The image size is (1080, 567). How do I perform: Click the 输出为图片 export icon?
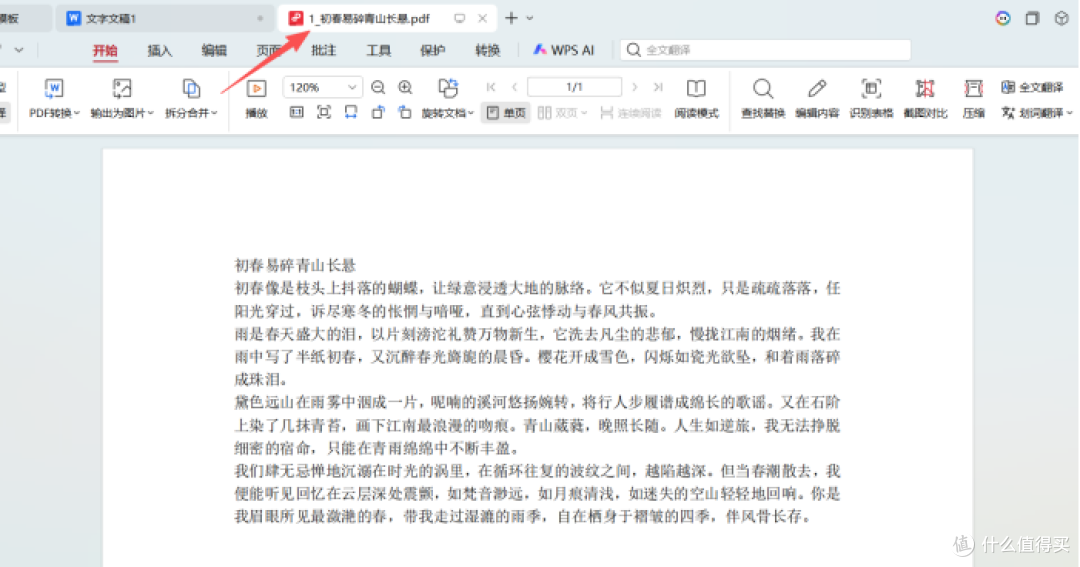click(122, 89)
